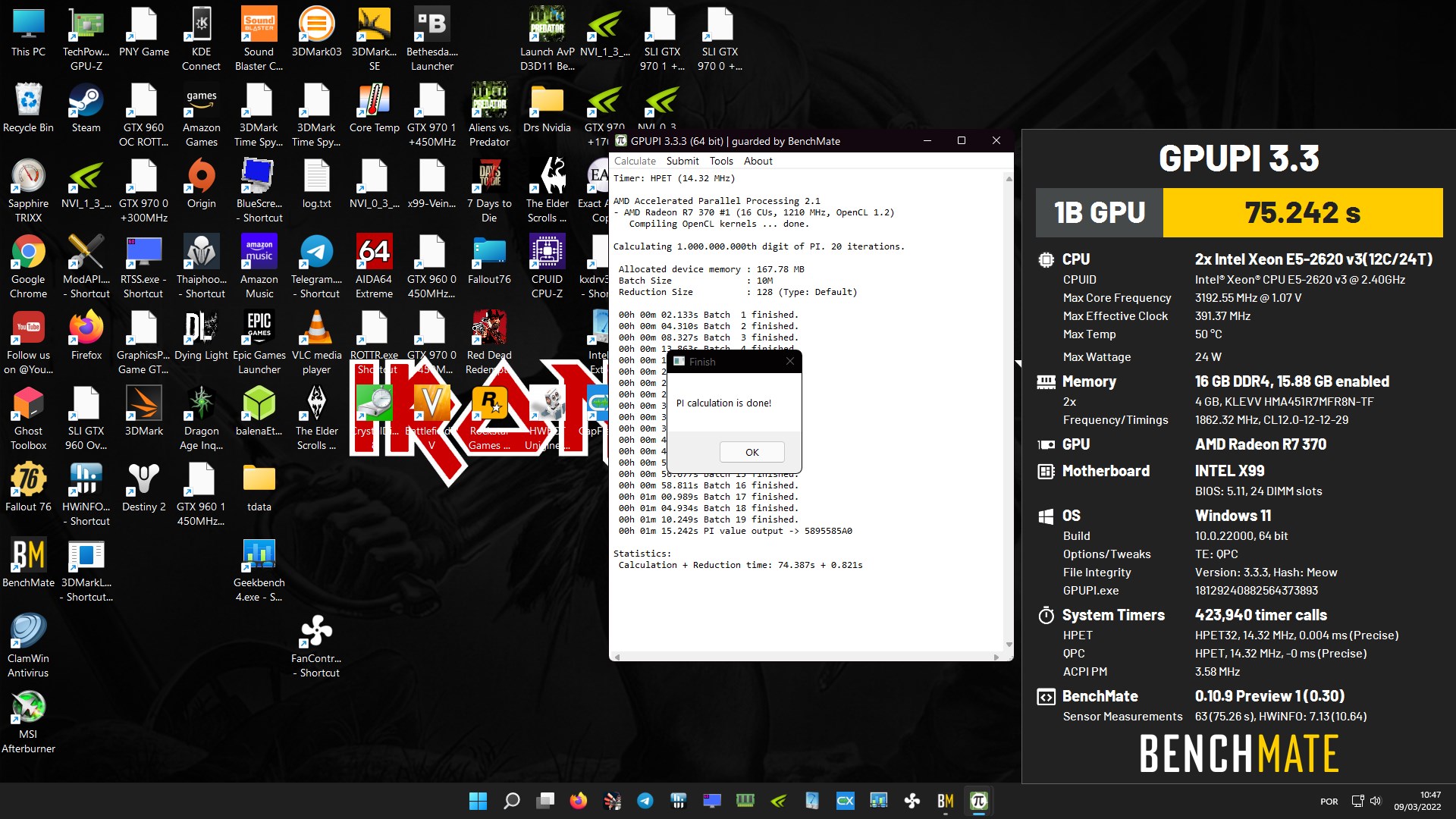This screenshot has height=819, width=1456.
Task: Click the Windows Start button
Action: click(x=478, y=801)
